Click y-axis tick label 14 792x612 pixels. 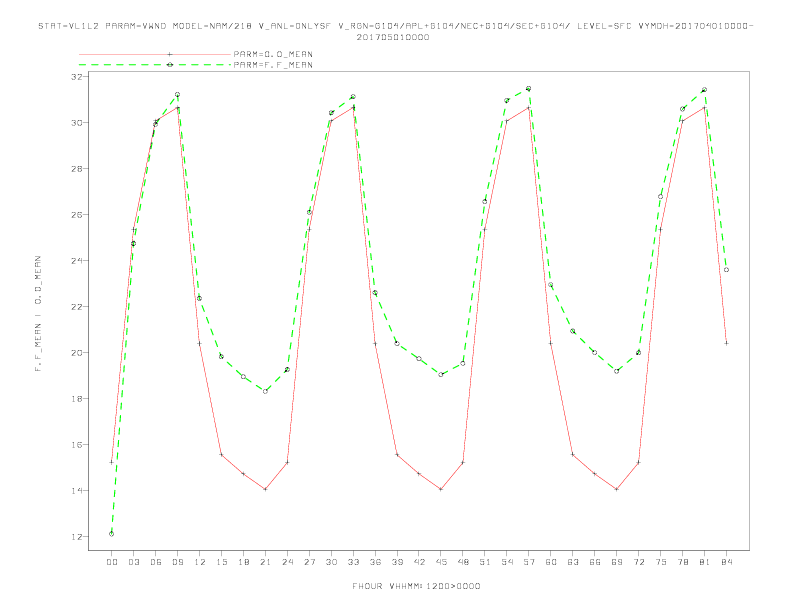click(x=77, y=491)
